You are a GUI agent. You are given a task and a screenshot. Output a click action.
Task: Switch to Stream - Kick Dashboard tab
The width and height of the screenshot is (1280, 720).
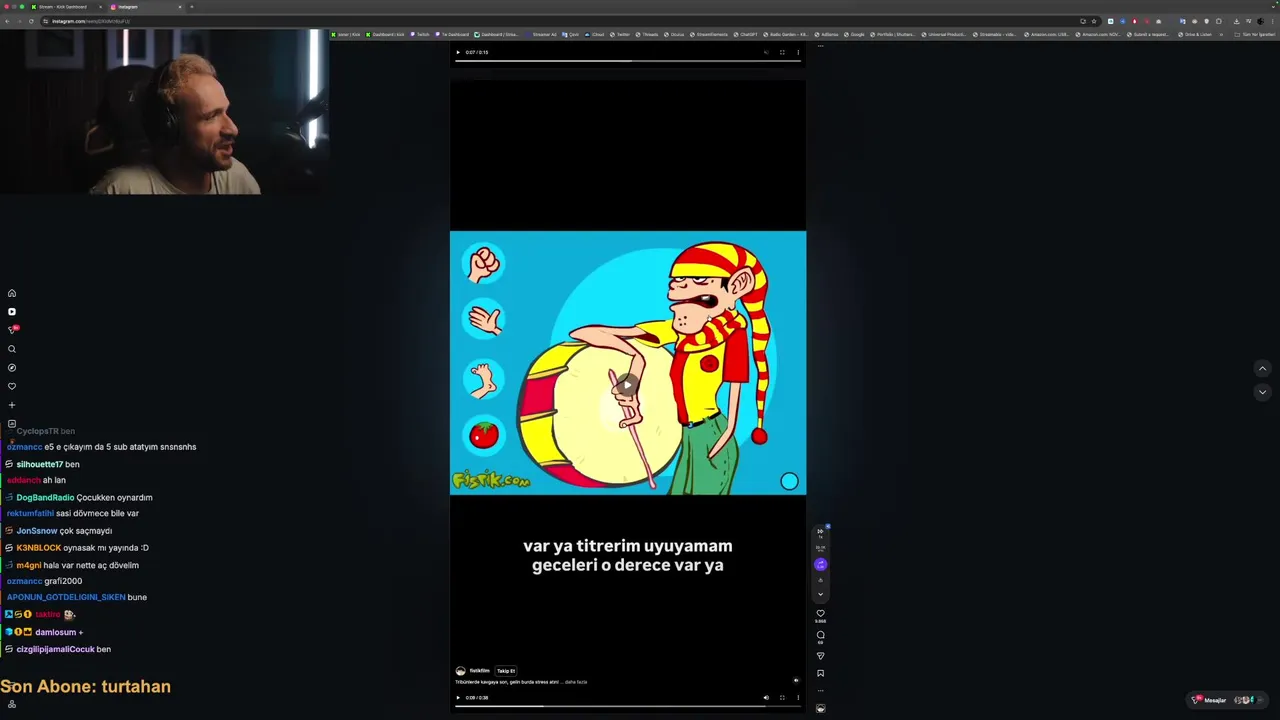[x=65, y=6]
